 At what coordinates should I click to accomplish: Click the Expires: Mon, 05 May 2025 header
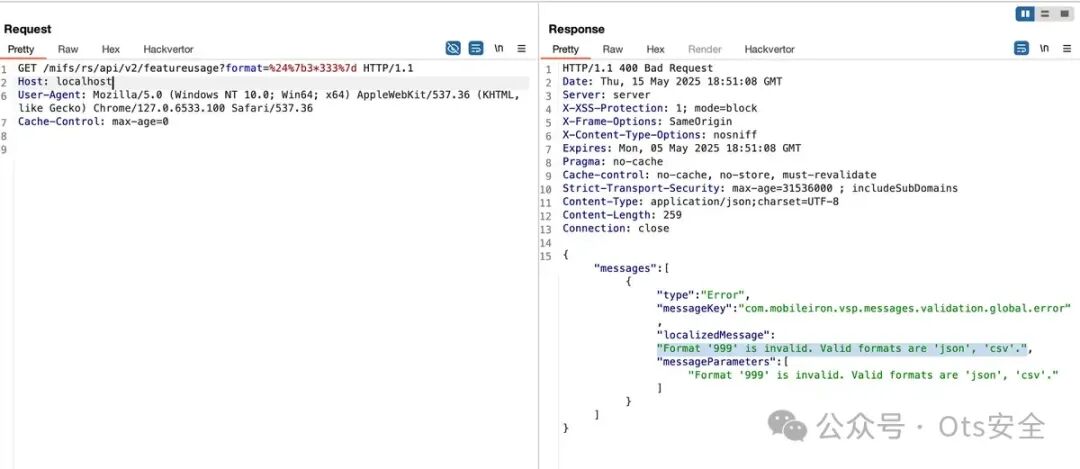[682, 149]
